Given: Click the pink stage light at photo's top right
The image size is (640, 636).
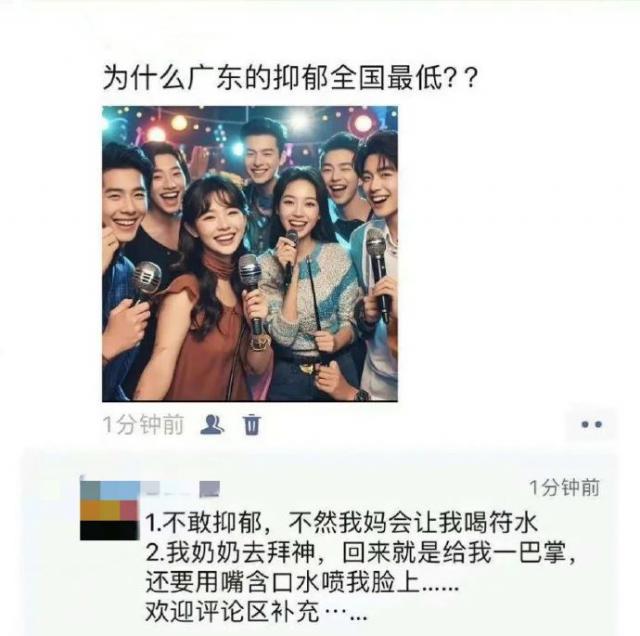Looking at the screenshot, I should click(x=363, y=122).
